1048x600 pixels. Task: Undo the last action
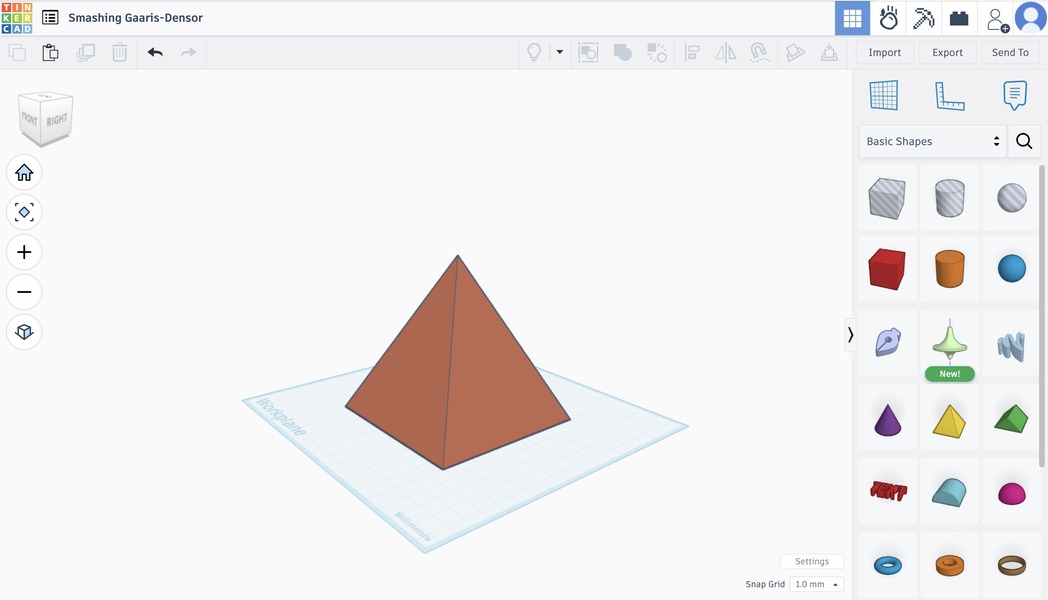coord(155,52)
